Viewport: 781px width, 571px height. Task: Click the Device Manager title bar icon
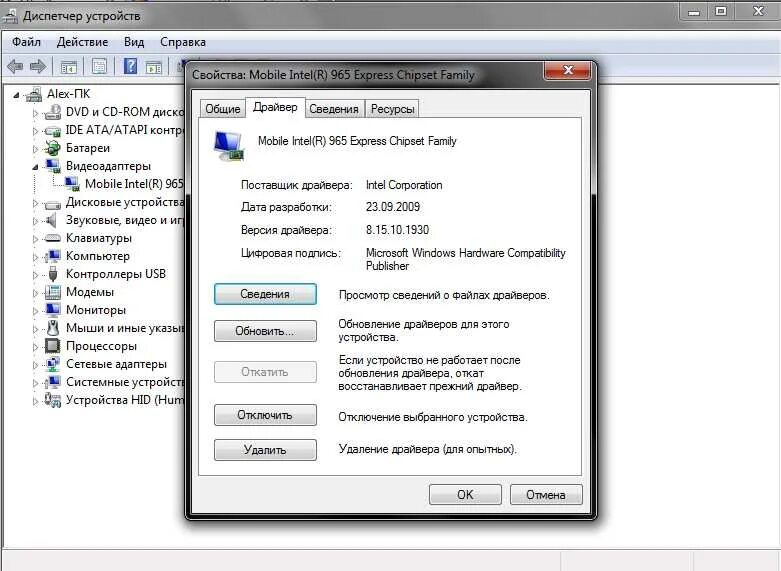click(x=9, y=16)
